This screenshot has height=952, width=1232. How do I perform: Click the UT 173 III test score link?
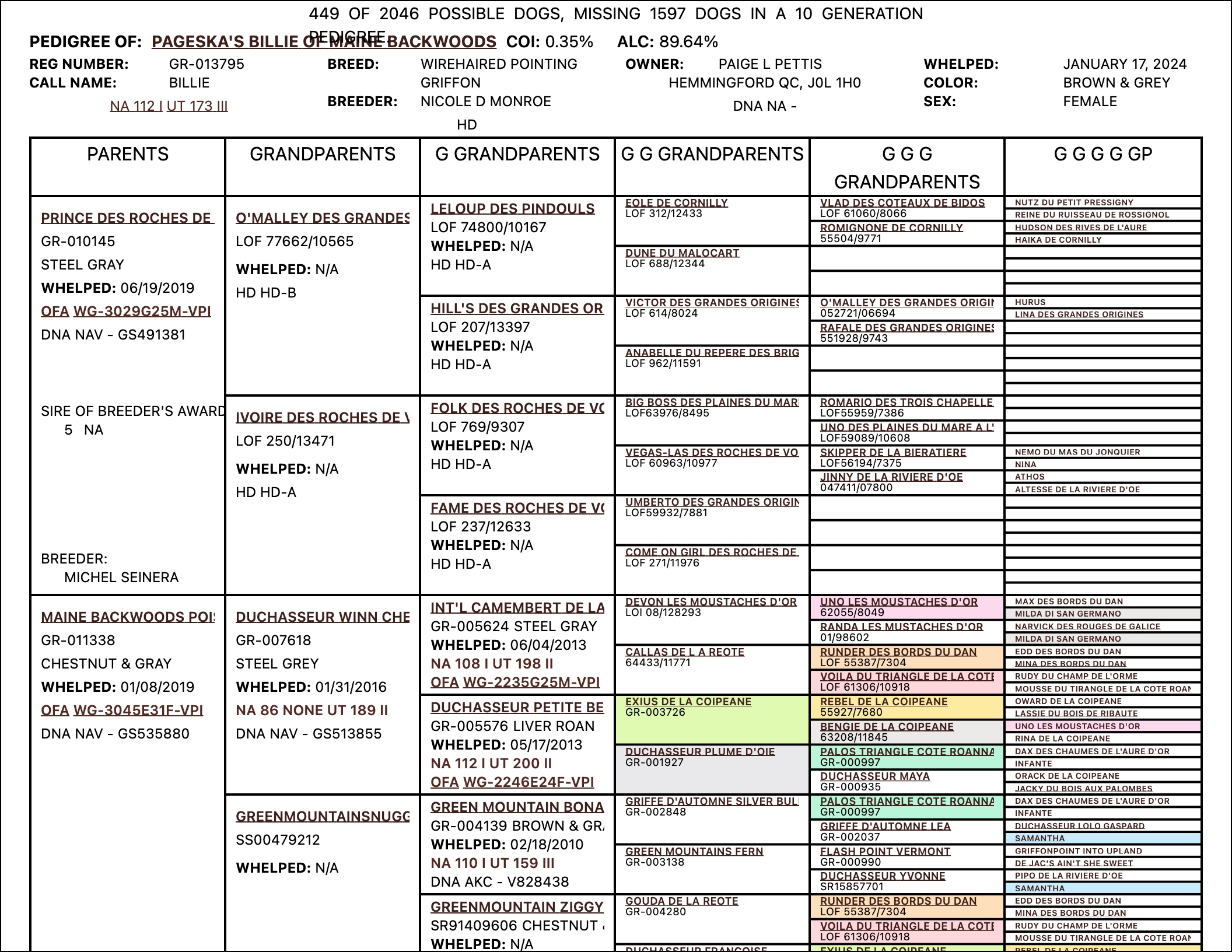coord(197,106)
